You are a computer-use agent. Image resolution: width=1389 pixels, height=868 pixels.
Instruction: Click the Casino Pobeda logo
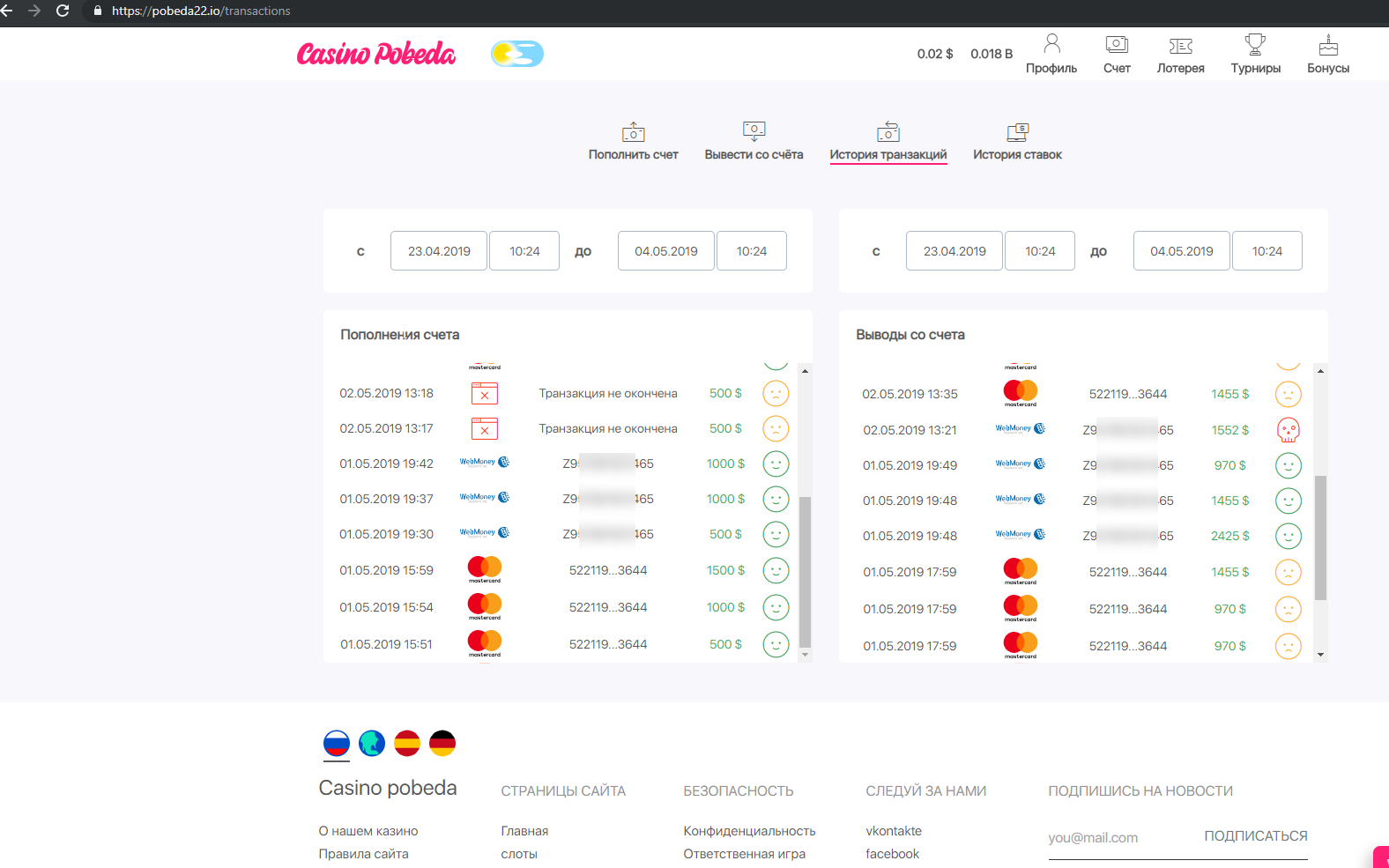coord(376,54)
